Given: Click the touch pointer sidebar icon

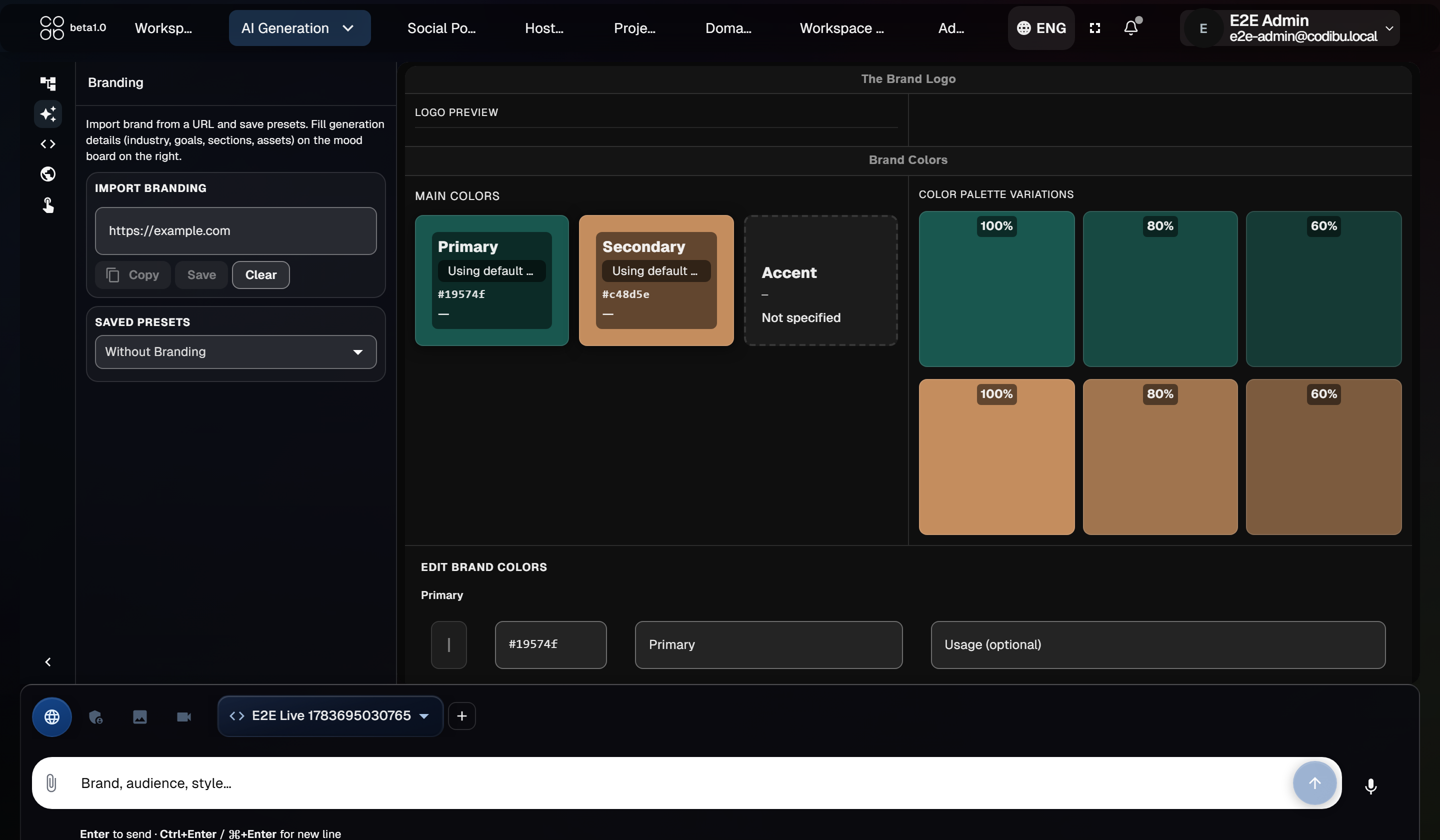Looking at the screenshot, I should [x=48, y=204].
